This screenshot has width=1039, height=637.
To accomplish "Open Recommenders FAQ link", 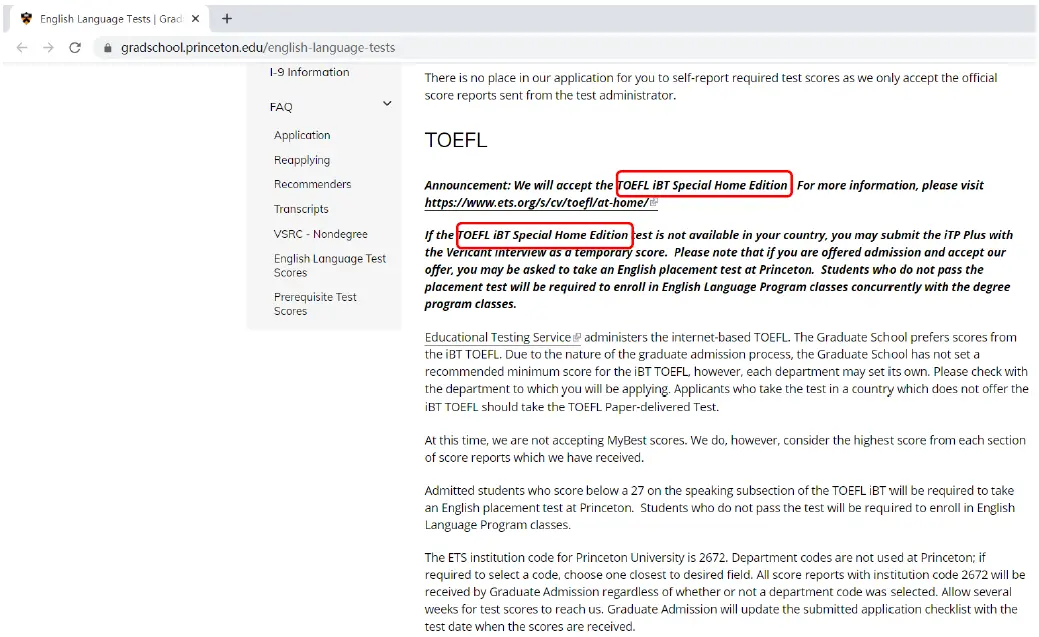I will (312, 184).
